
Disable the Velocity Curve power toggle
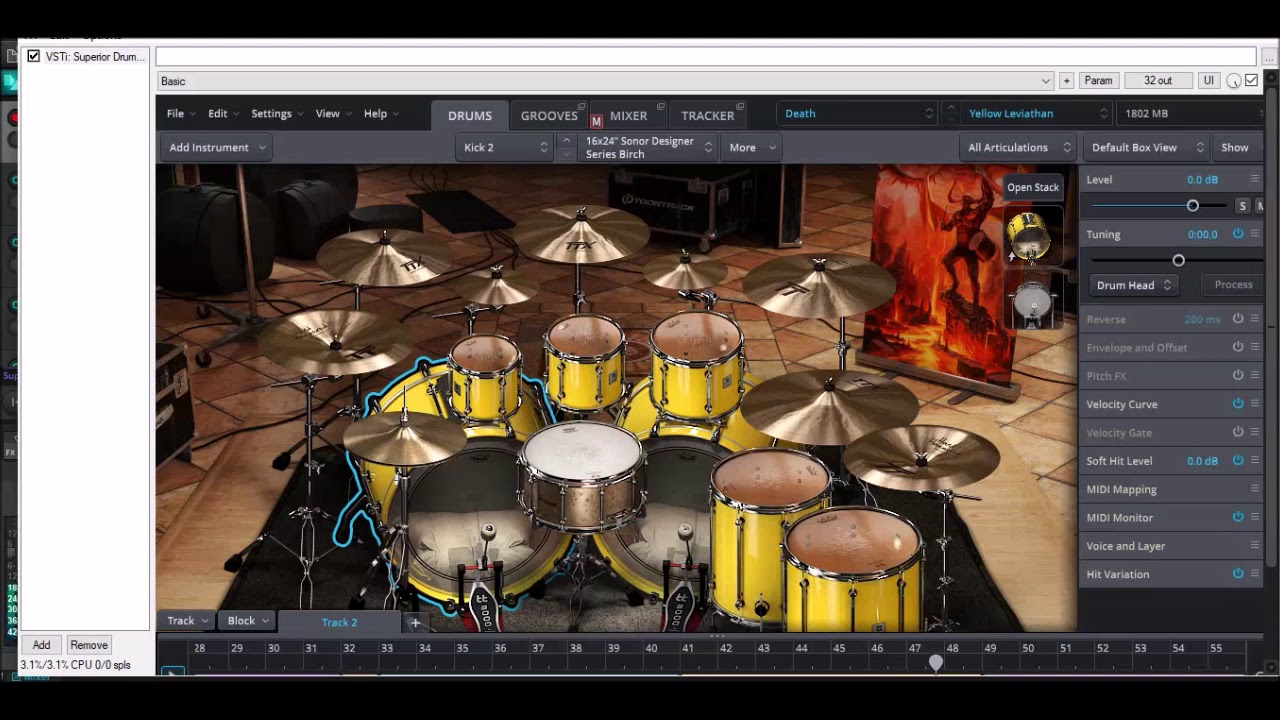click(x=1238, y=404)
